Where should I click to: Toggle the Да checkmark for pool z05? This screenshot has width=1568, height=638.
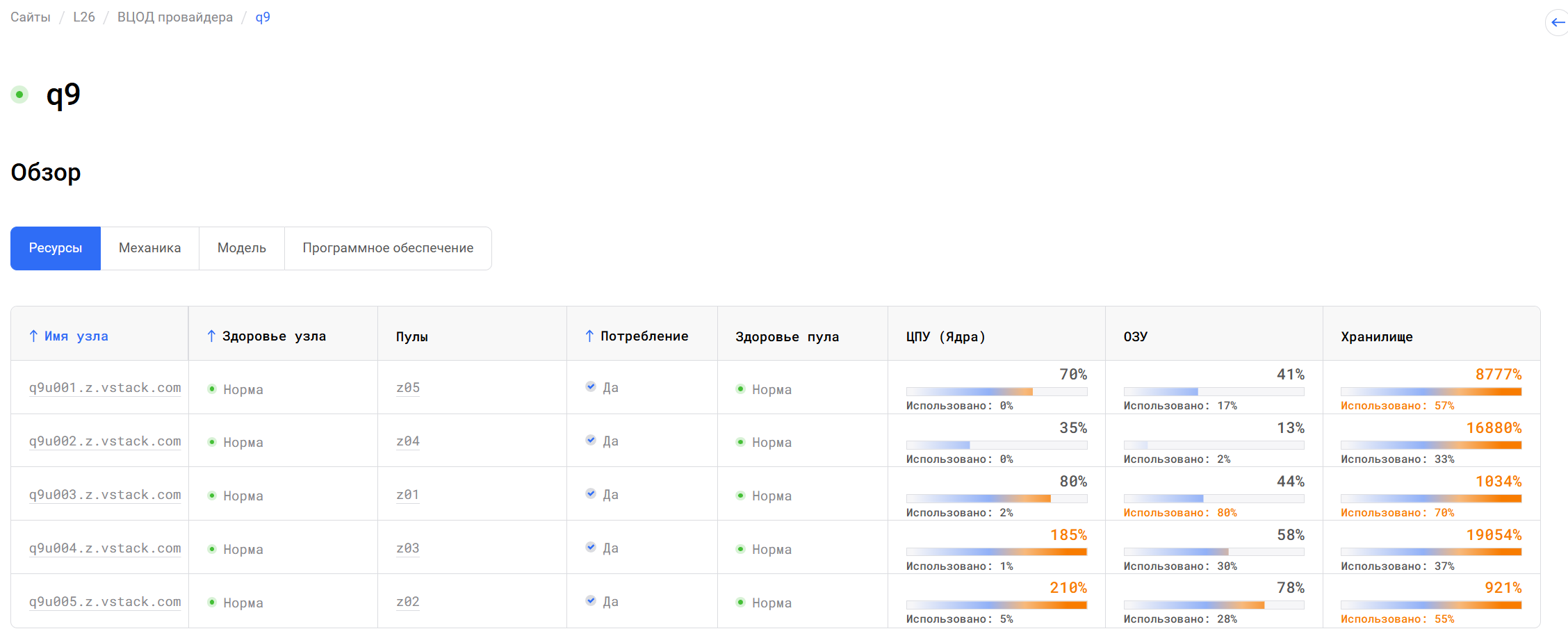[591, 387]
